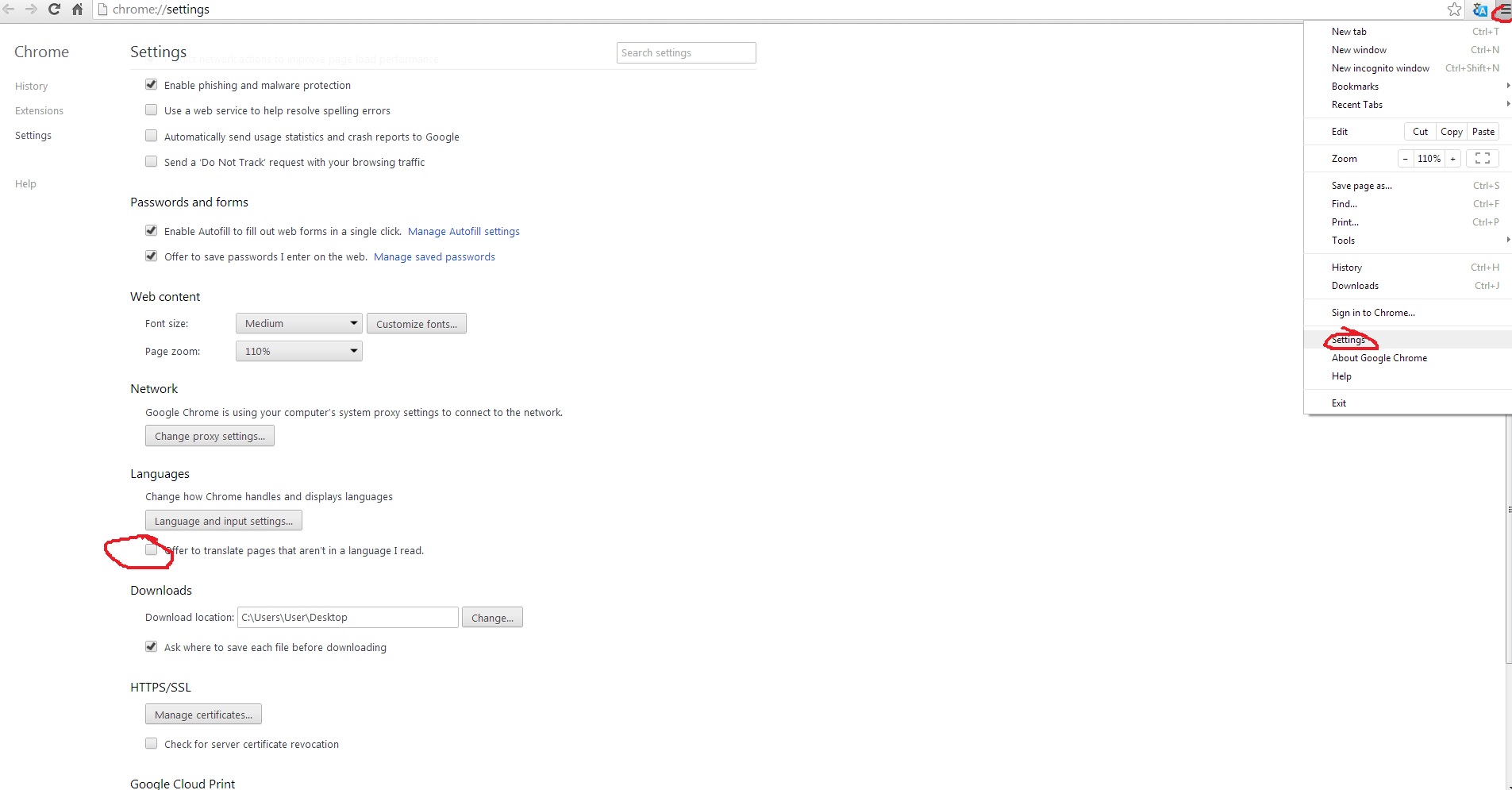
Task: Expand the Bookmarks submenu
Action: click(x=1407, y=87)
